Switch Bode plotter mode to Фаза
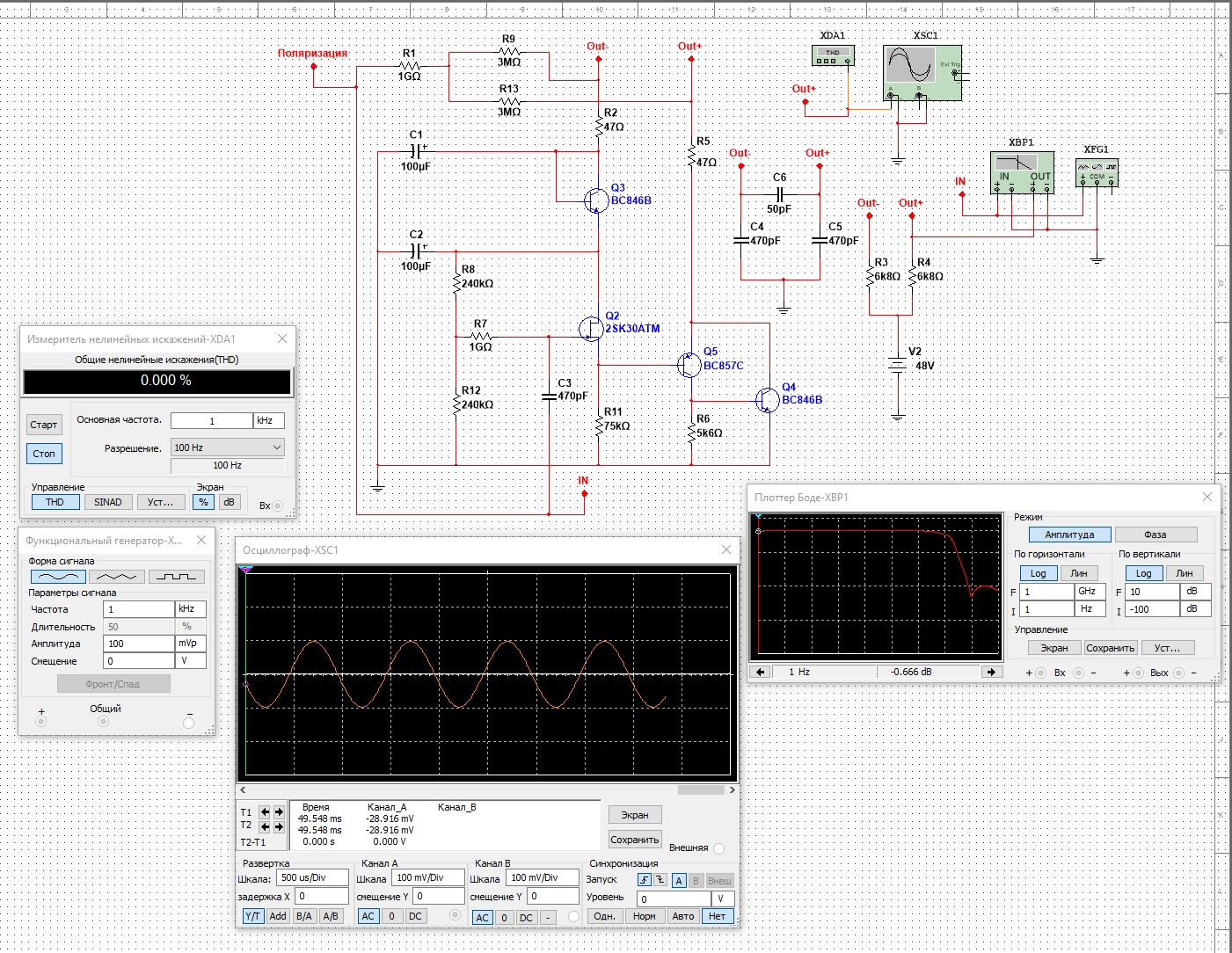 [x=1155, y=535]
